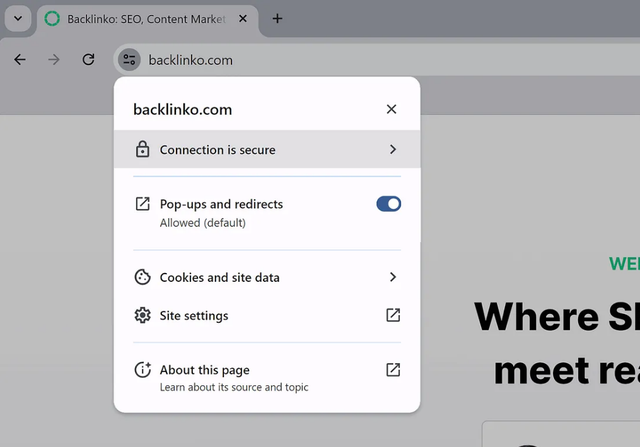The height and width of the screenshot is (447, 640).
Task: Click the site information icon in address bar
Action: click(x=129, y=60)
